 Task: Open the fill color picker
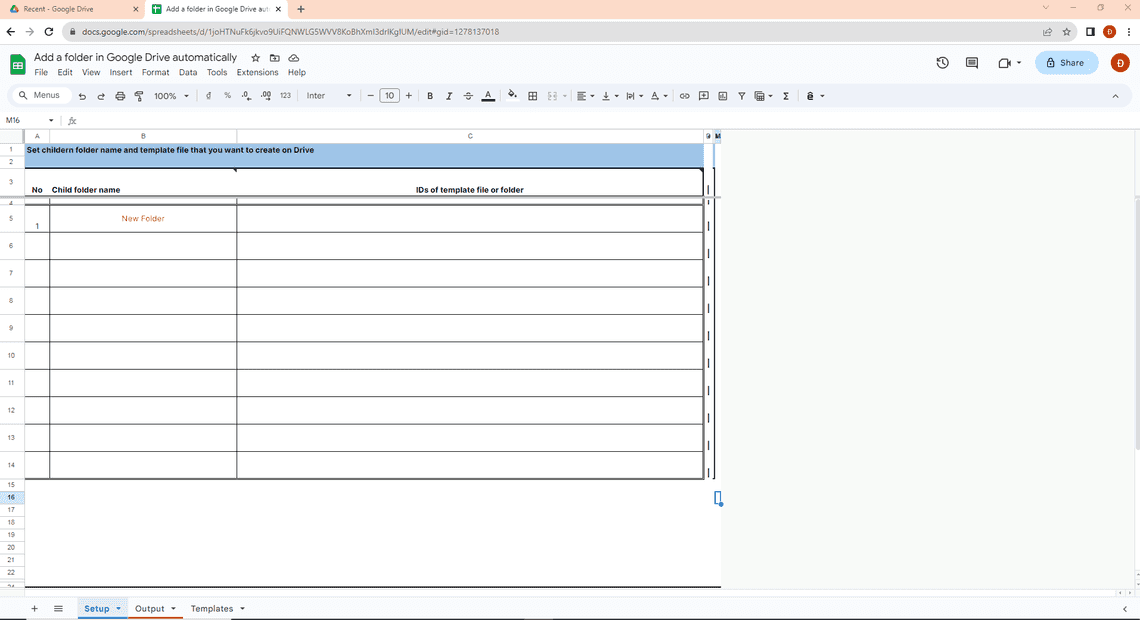click(512, 96)
